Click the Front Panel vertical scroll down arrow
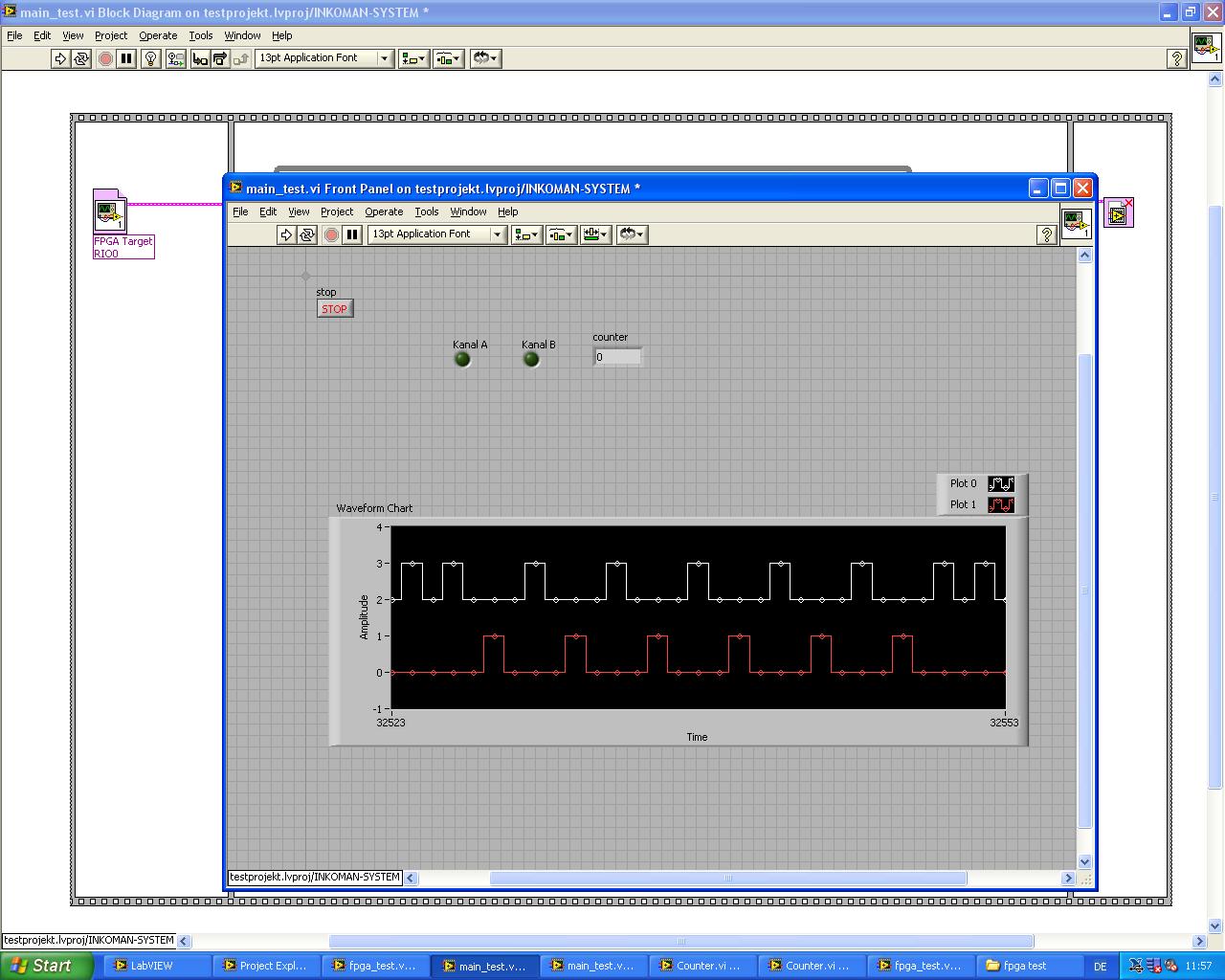1225x980 pixels. coord(1084,861)
